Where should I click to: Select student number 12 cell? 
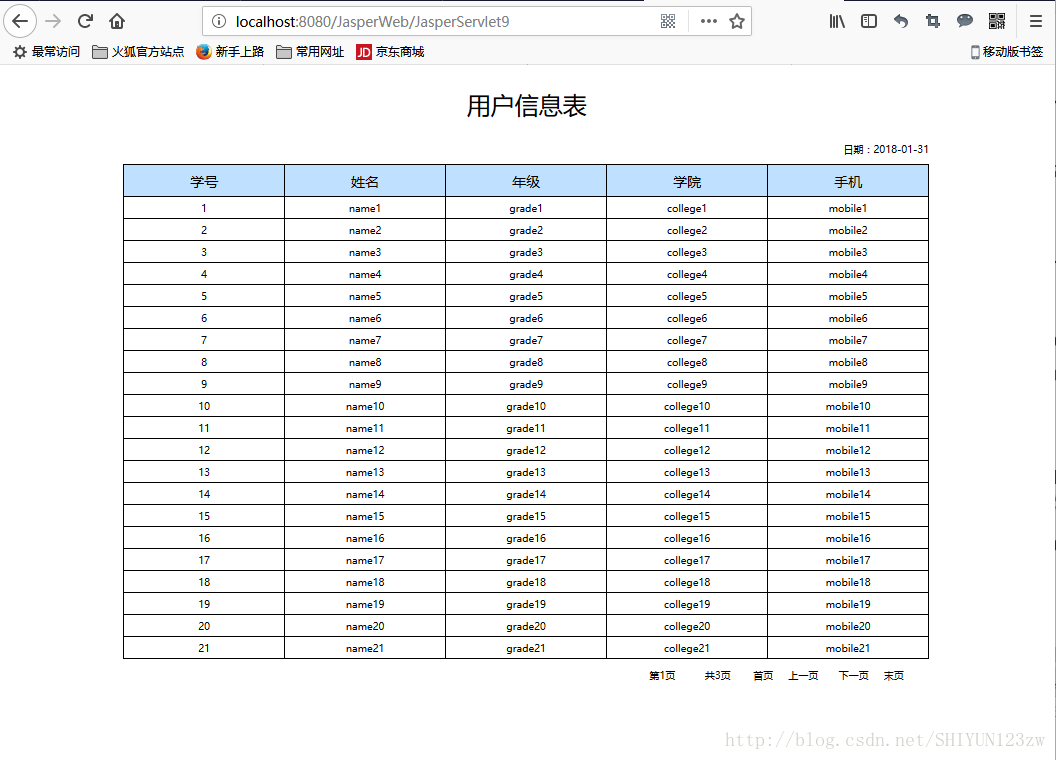point(204,450)
